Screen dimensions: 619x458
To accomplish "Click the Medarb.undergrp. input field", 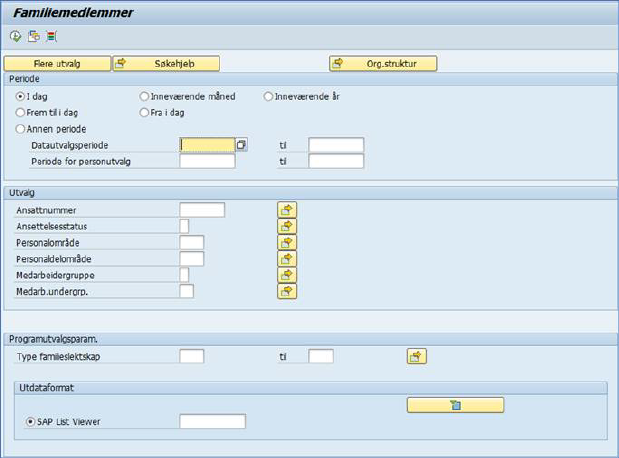I will 186,291.
